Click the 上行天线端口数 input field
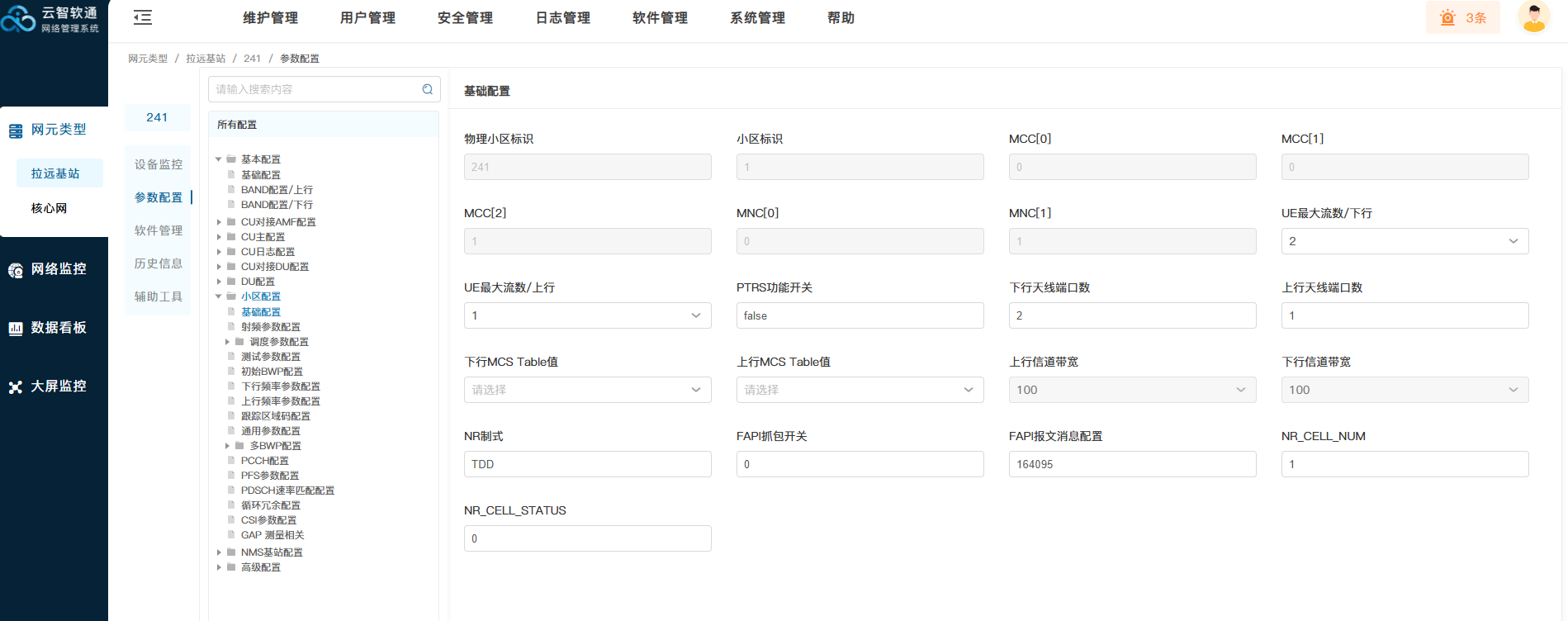Screen dimensions: 1568x621 coord(1405,315)
